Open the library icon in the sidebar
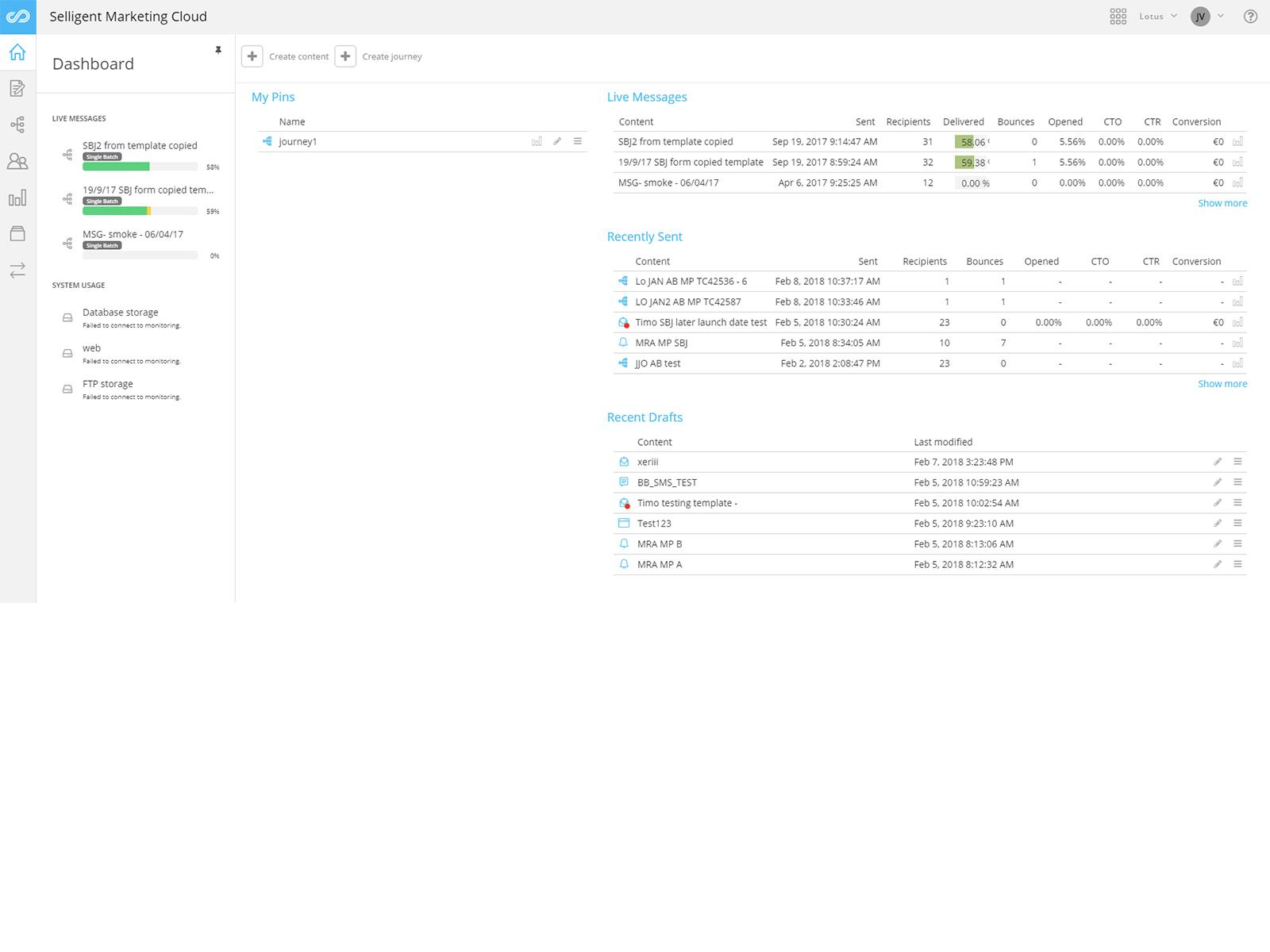This screenshot has width=1270, height=952. [x=17, y=232]
